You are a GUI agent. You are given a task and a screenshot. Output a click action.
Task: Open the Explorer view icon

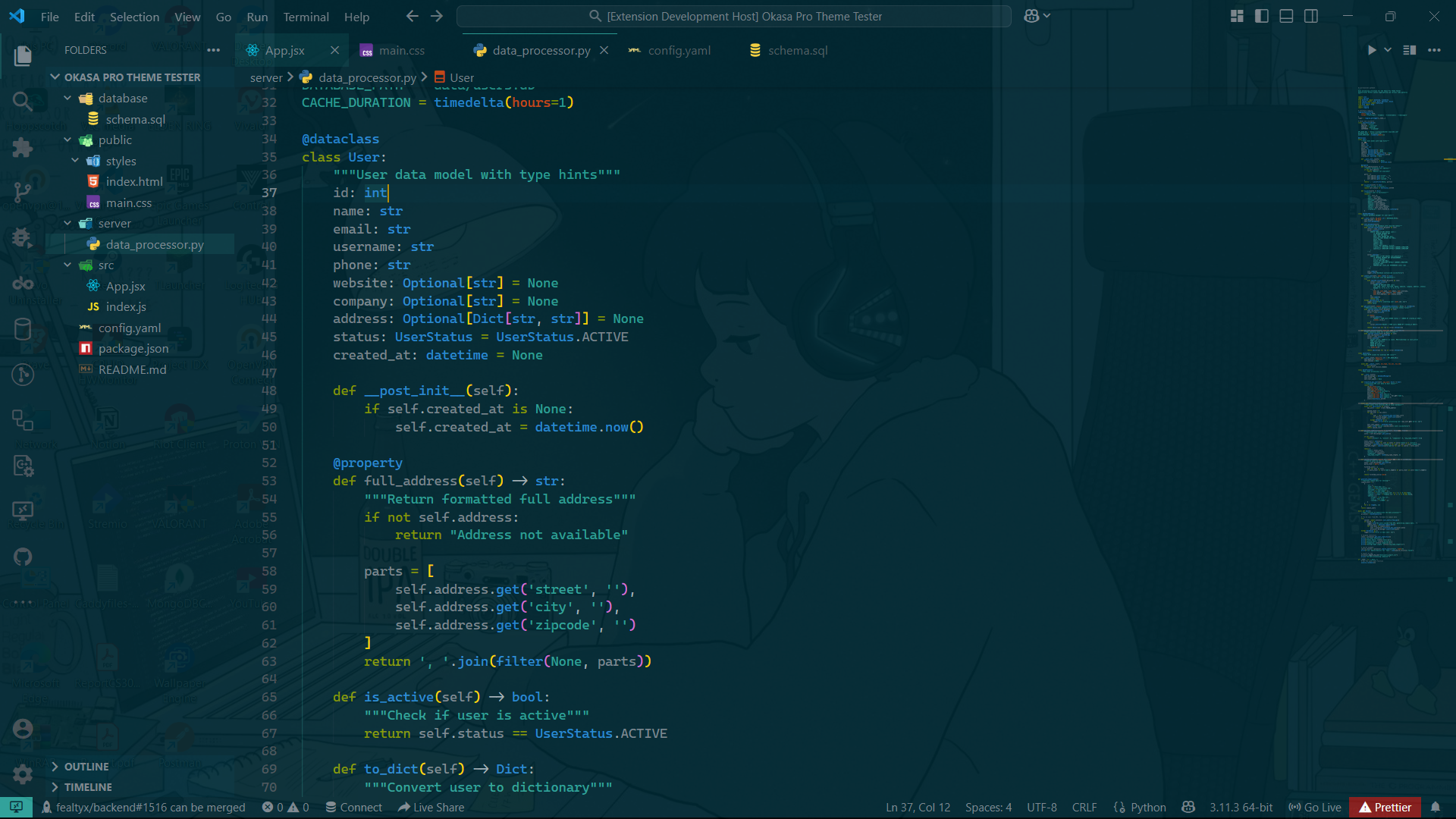23,55
